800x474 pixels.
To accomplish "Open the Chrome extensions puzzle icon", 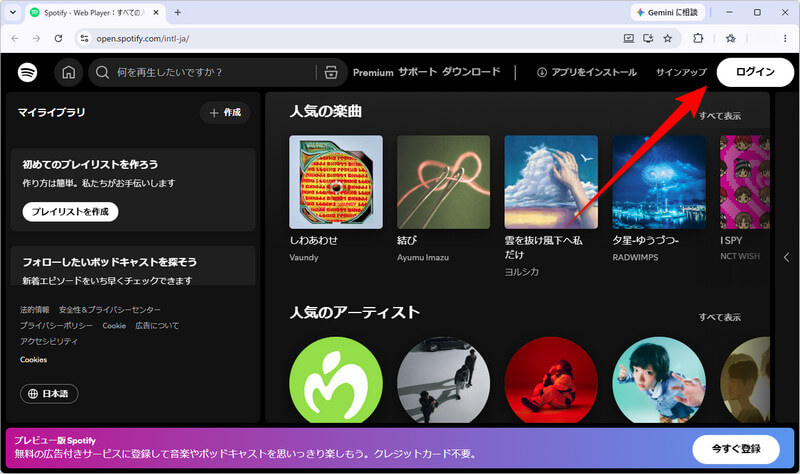I will 697,38.
